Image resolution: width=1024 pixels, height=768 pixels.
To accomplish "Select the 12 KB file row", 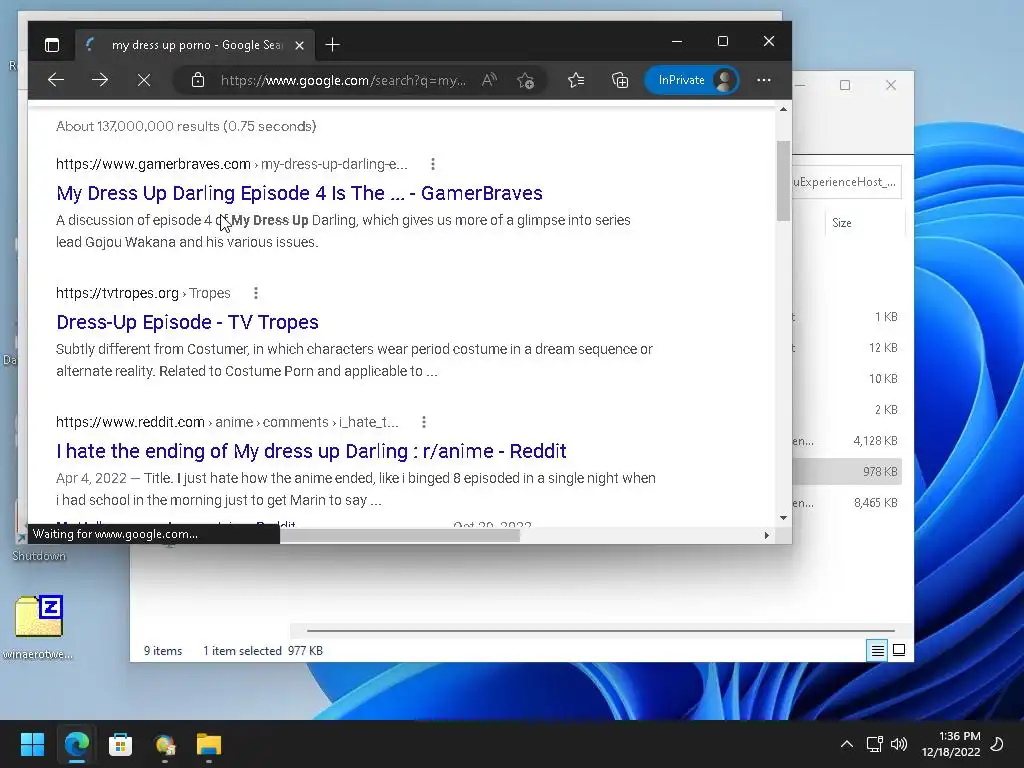I will click(x=847, y=347).
